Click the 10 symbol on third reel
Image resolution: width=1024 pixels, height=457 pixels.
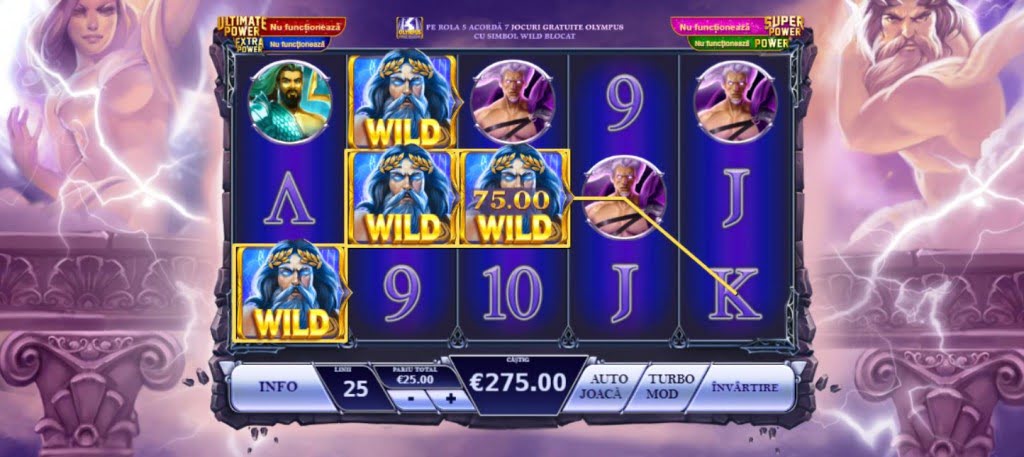point(513,293)
